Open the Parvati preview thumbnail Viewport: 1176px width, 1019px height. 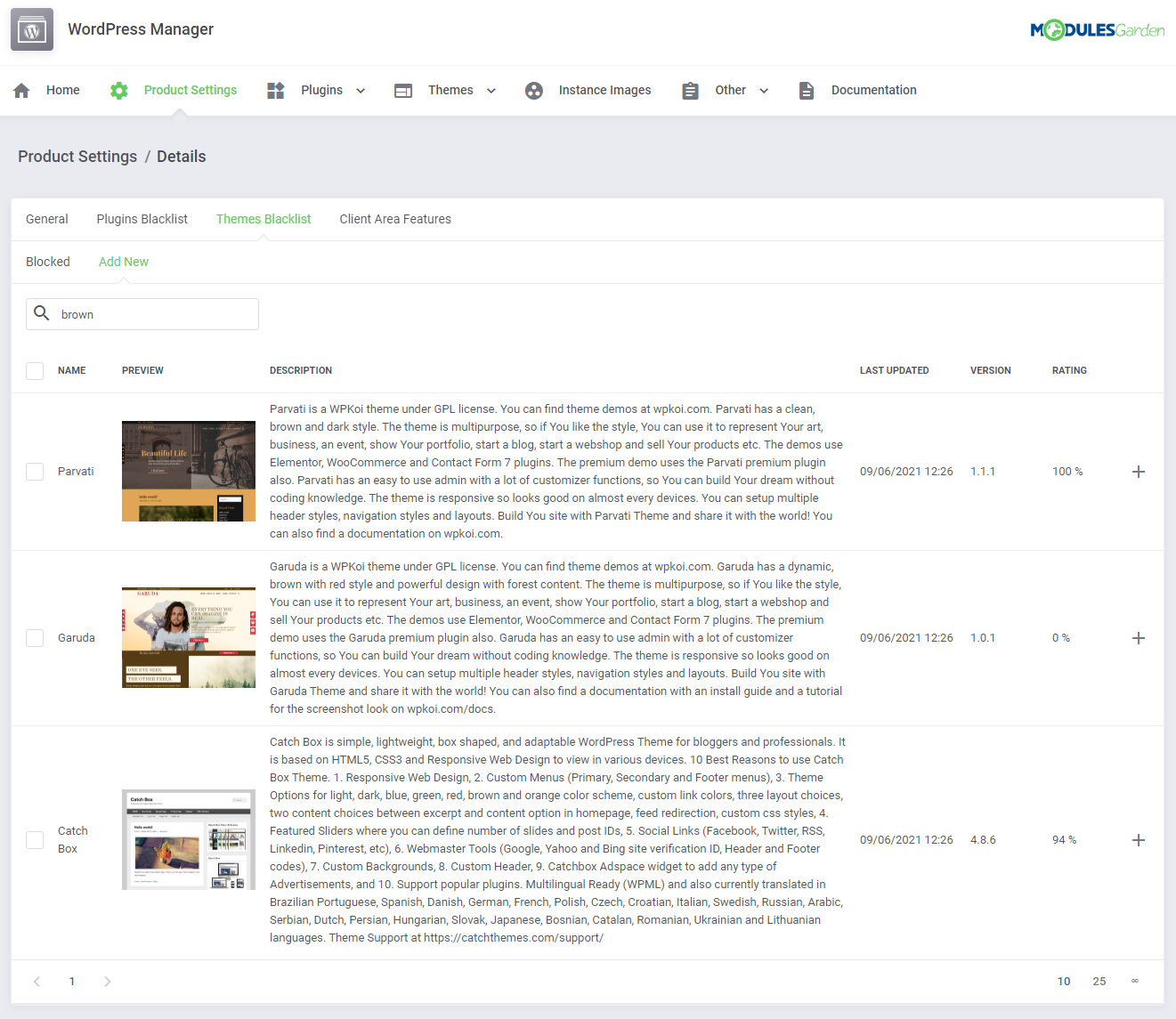click(x=189, y=472)
